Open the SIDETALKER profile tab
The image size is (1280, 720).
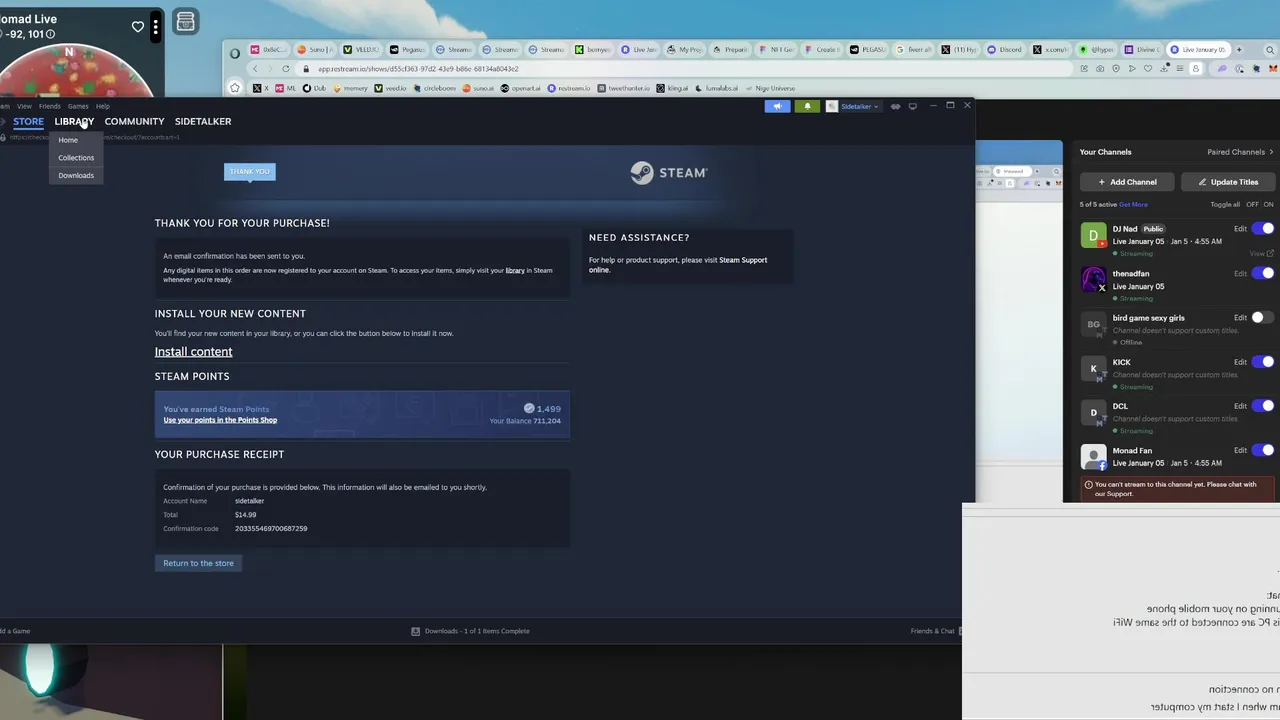[203, 121]
